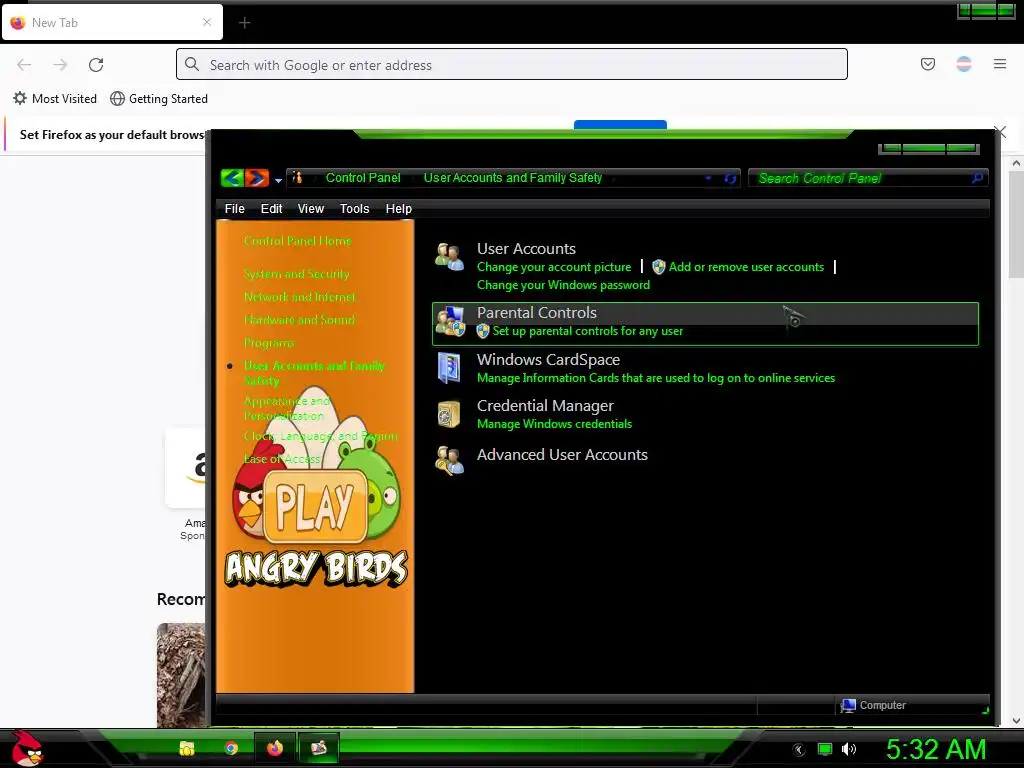Click Change your Windows password
The width and height of the screenshot is (1024, 768).
563,285
